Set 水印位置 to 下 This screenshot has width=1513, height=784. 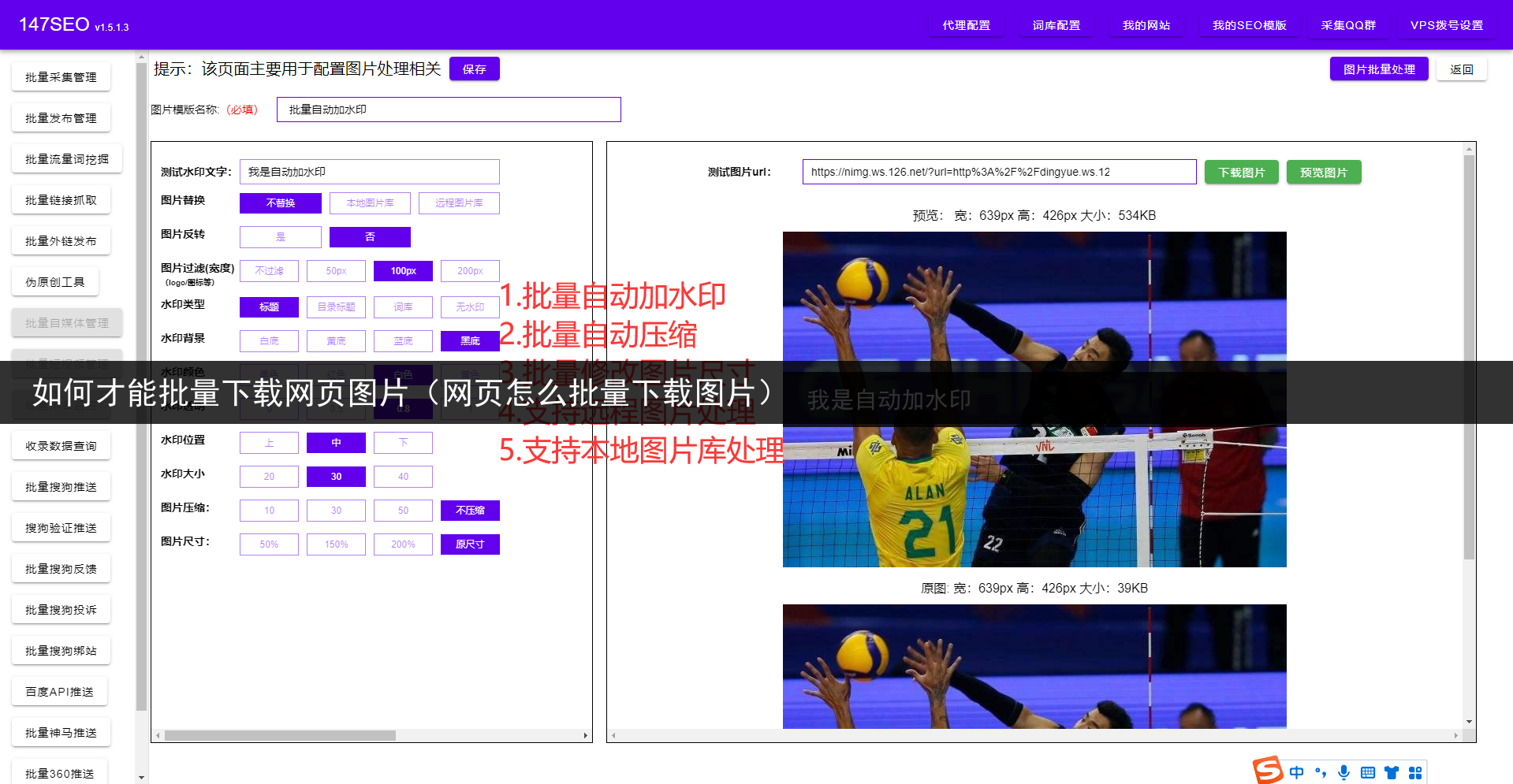coord(403,443)
